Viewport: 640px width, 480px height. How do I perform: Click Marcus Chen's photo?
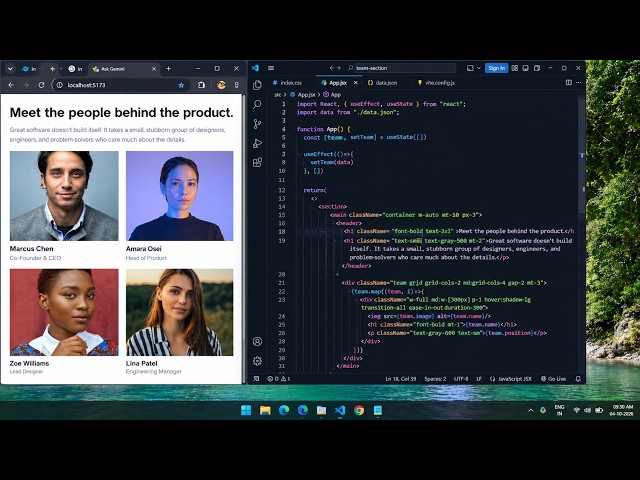[64, 196]
